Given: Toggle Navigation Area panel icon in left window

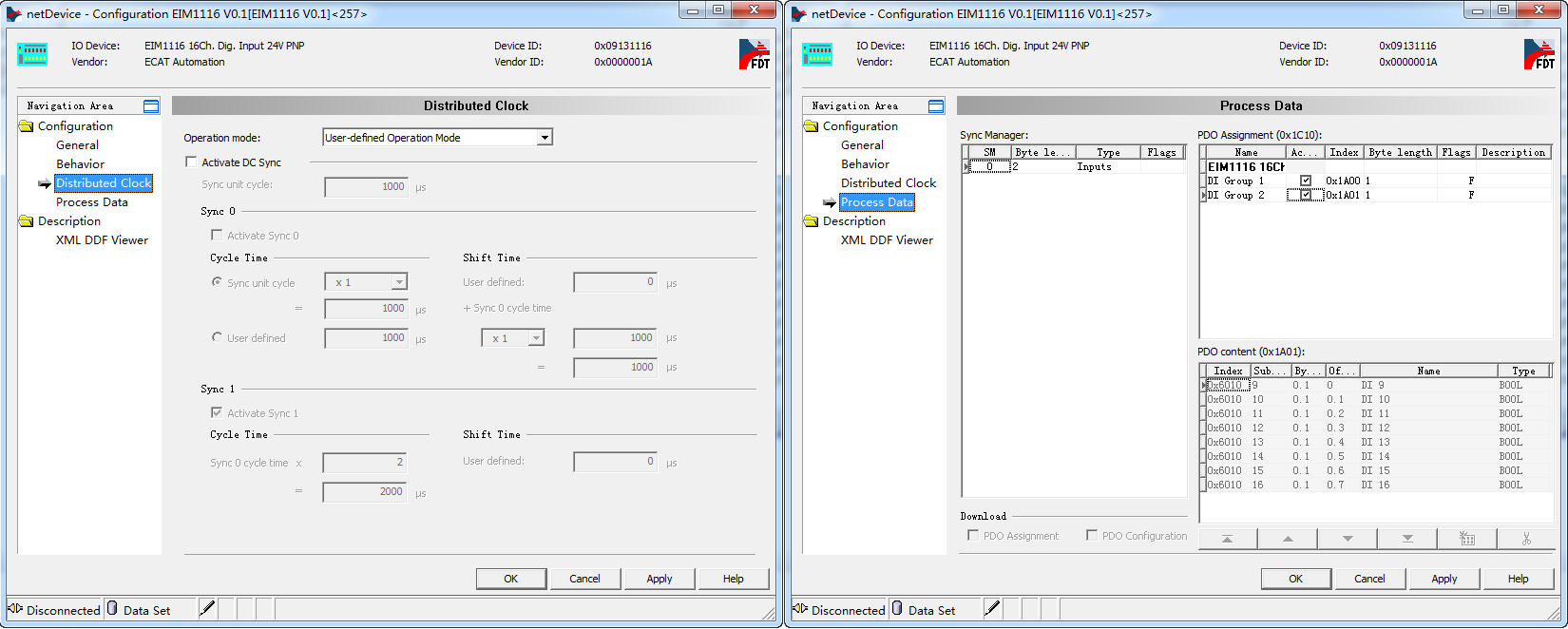Looking at the screenshot, I should click(x=151, y=106).
